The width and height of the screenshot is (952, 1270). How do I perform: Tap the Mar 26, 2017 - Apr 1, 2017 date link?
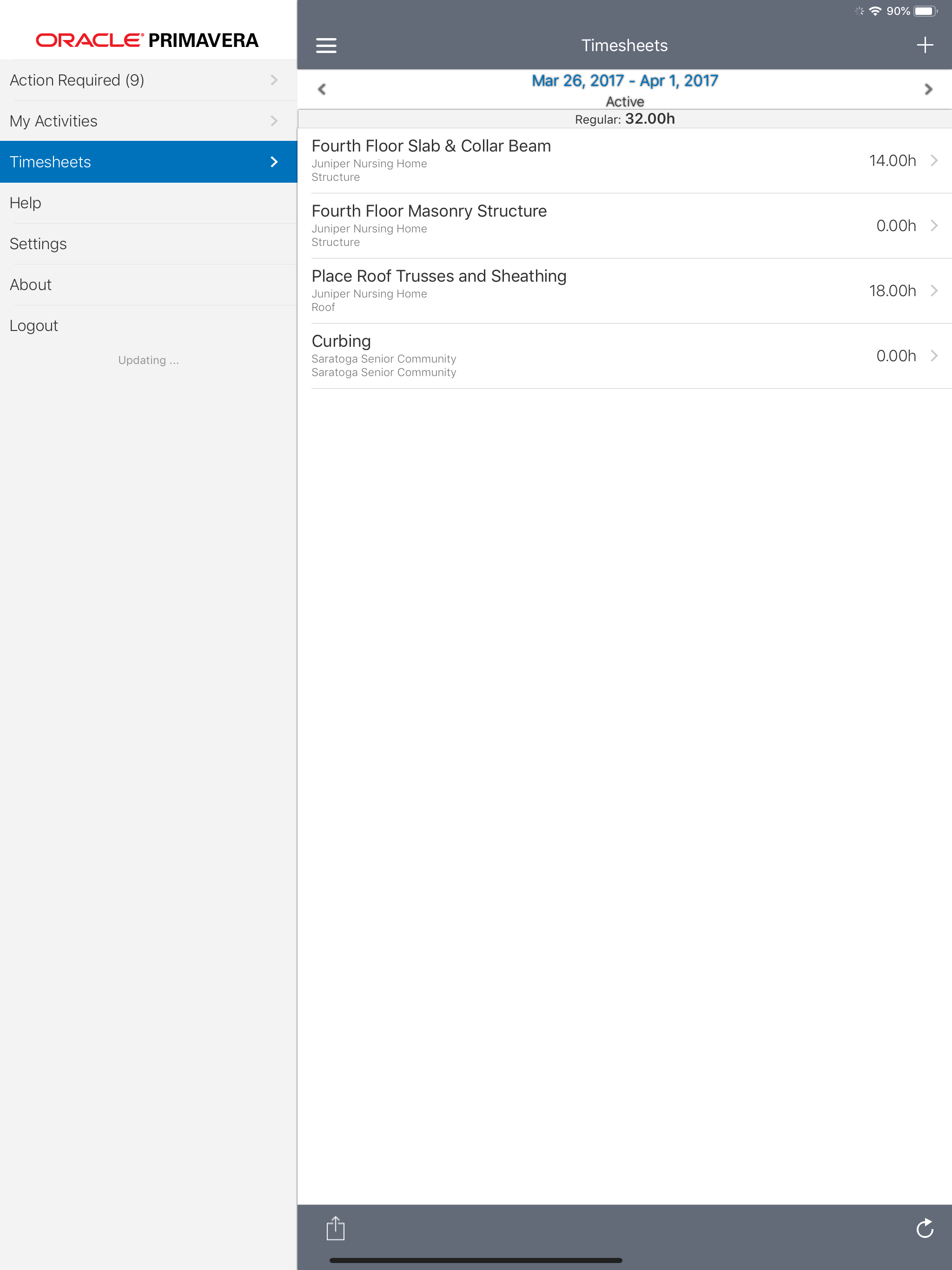pyautogui.click(x=625, y=80)
